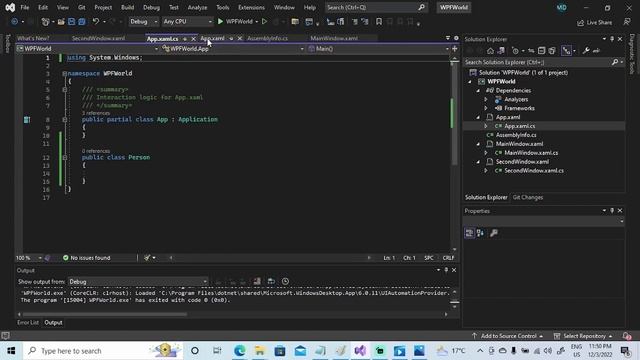640x360 pixels.
Task: Click the clock timestamp icon in Output panel
Action: 285,281
